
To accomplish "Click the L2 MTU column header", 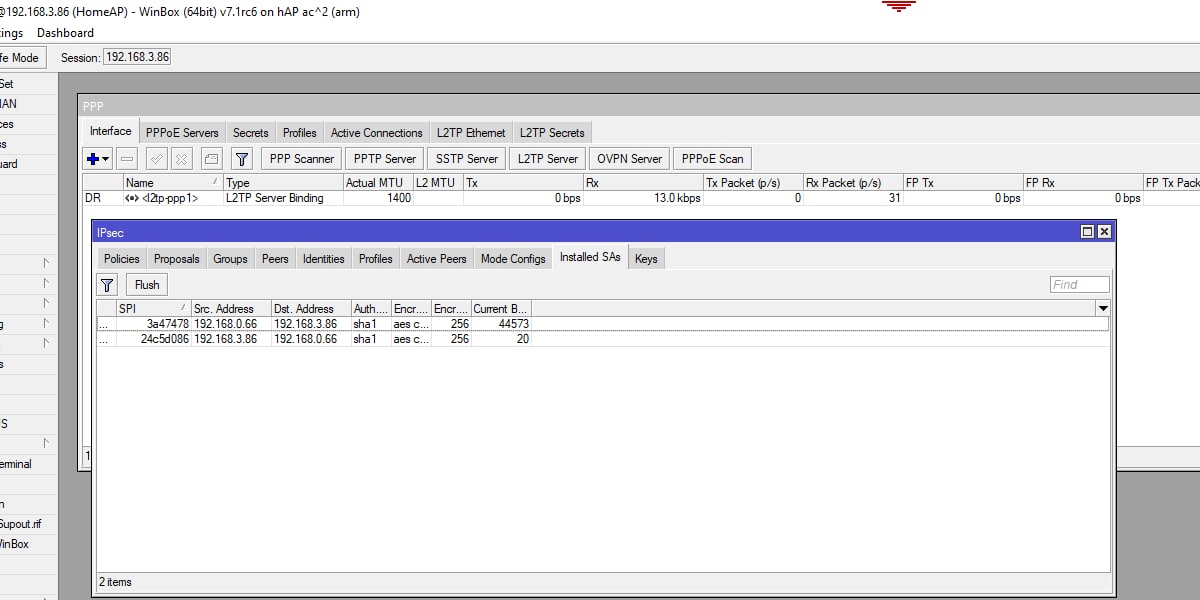I will click(437, 183).
